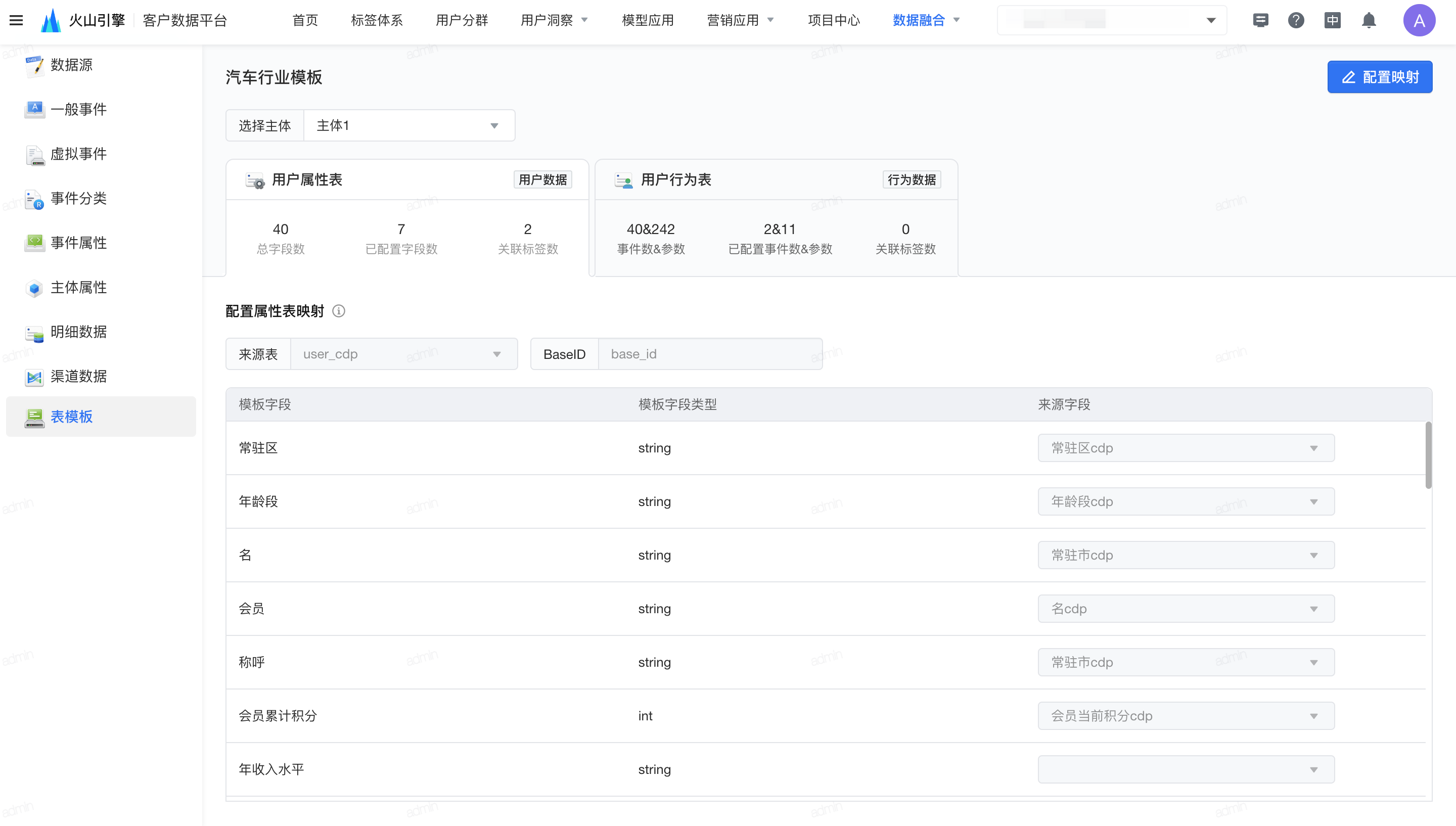Open source field dropdown for 称呼
Image resolution: width=1456 pixels, height=826 pixels.
[1186, 662]
